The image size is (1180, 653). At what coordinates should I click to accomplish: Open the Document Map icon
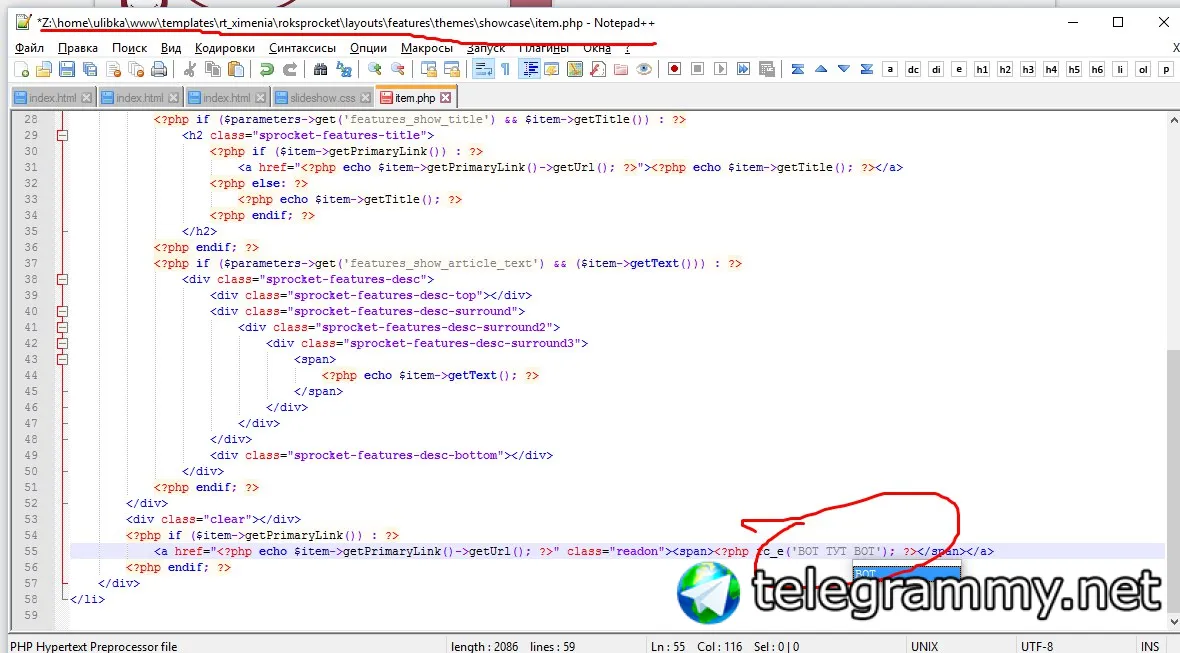coord(575,69)
